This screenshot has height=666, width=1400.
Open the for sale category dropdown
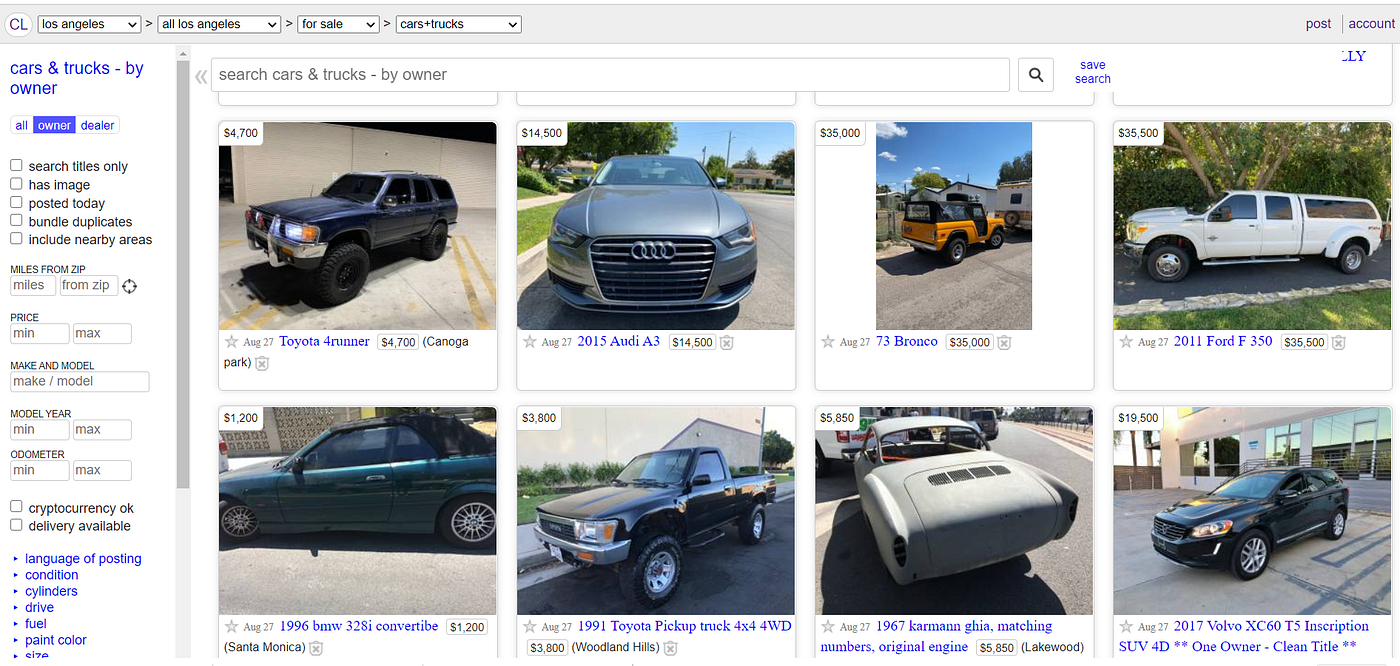[x=338, y=24]
